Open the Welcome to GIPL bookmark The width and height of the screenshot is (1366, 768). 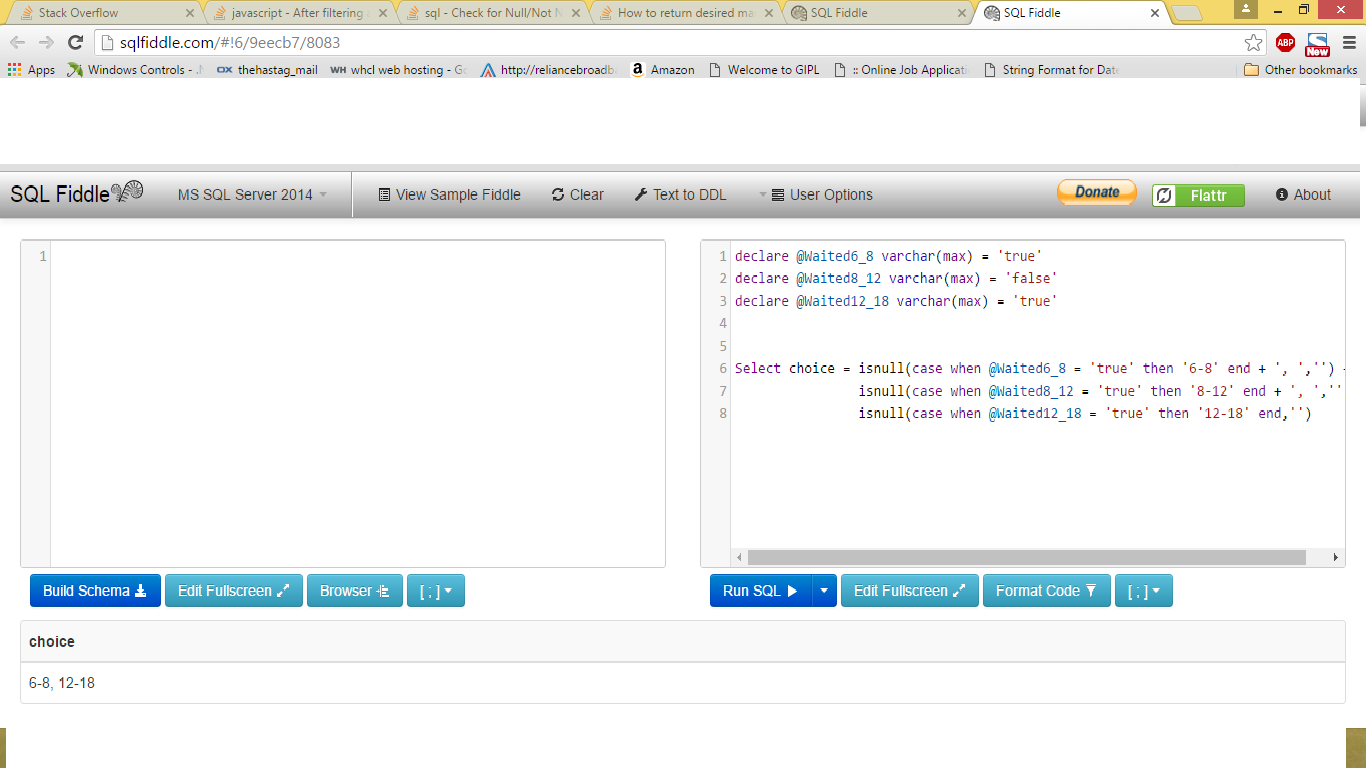point(764,70)
